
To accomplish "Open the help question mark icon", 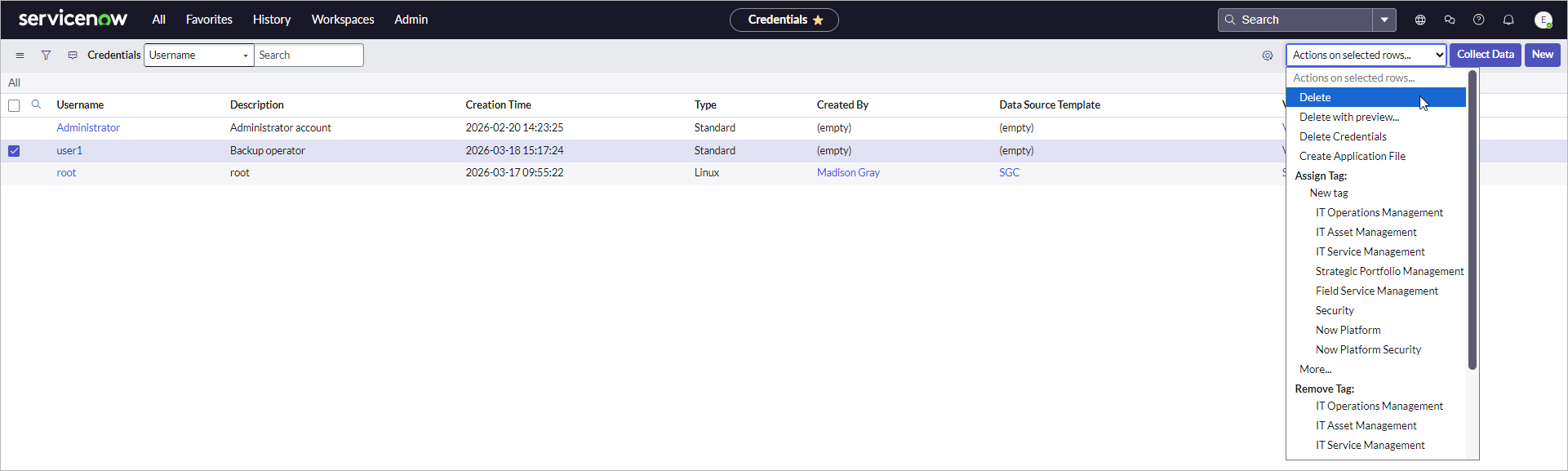I will point(1479,20).
